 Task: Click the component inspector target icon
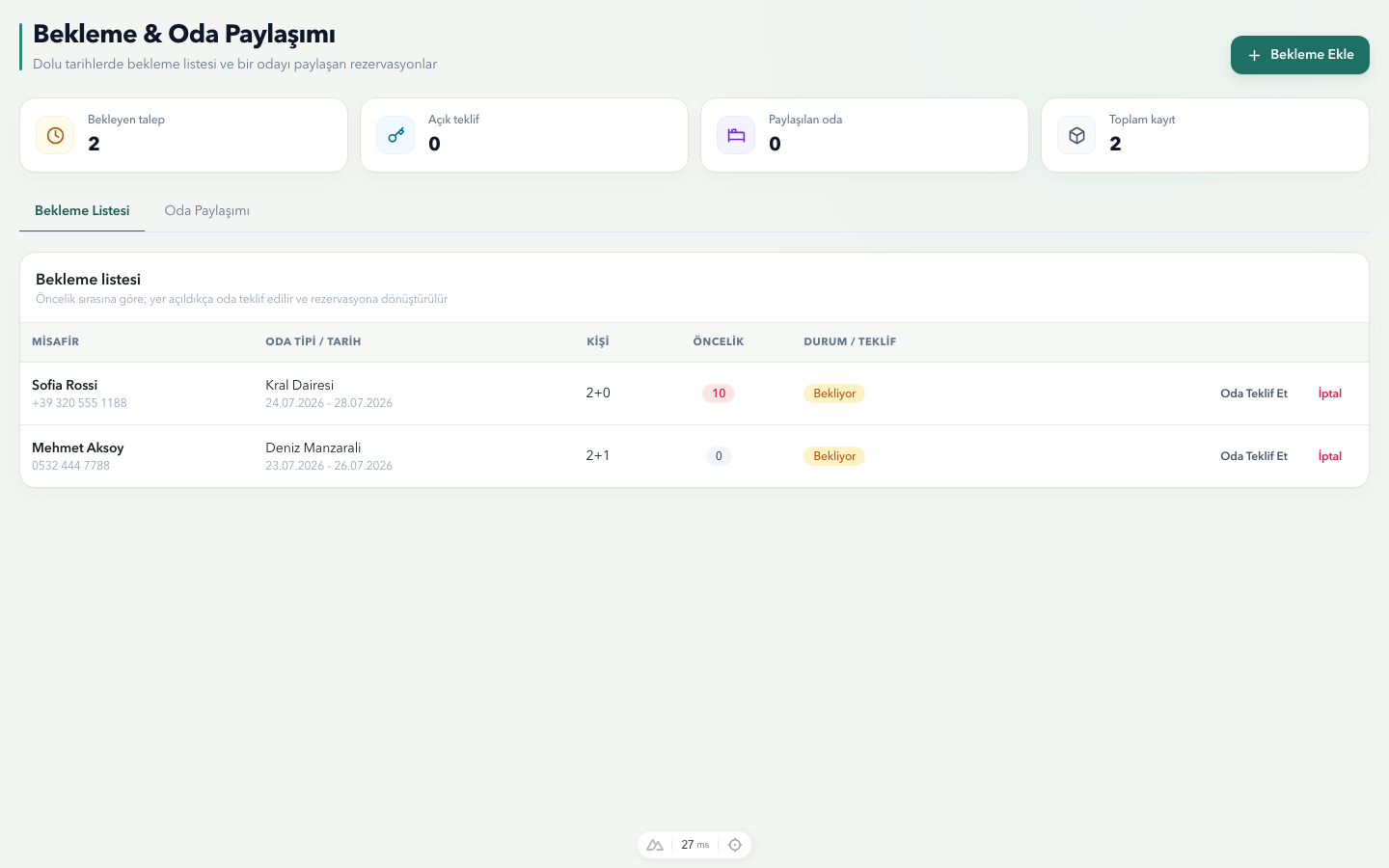pos(735,845)
